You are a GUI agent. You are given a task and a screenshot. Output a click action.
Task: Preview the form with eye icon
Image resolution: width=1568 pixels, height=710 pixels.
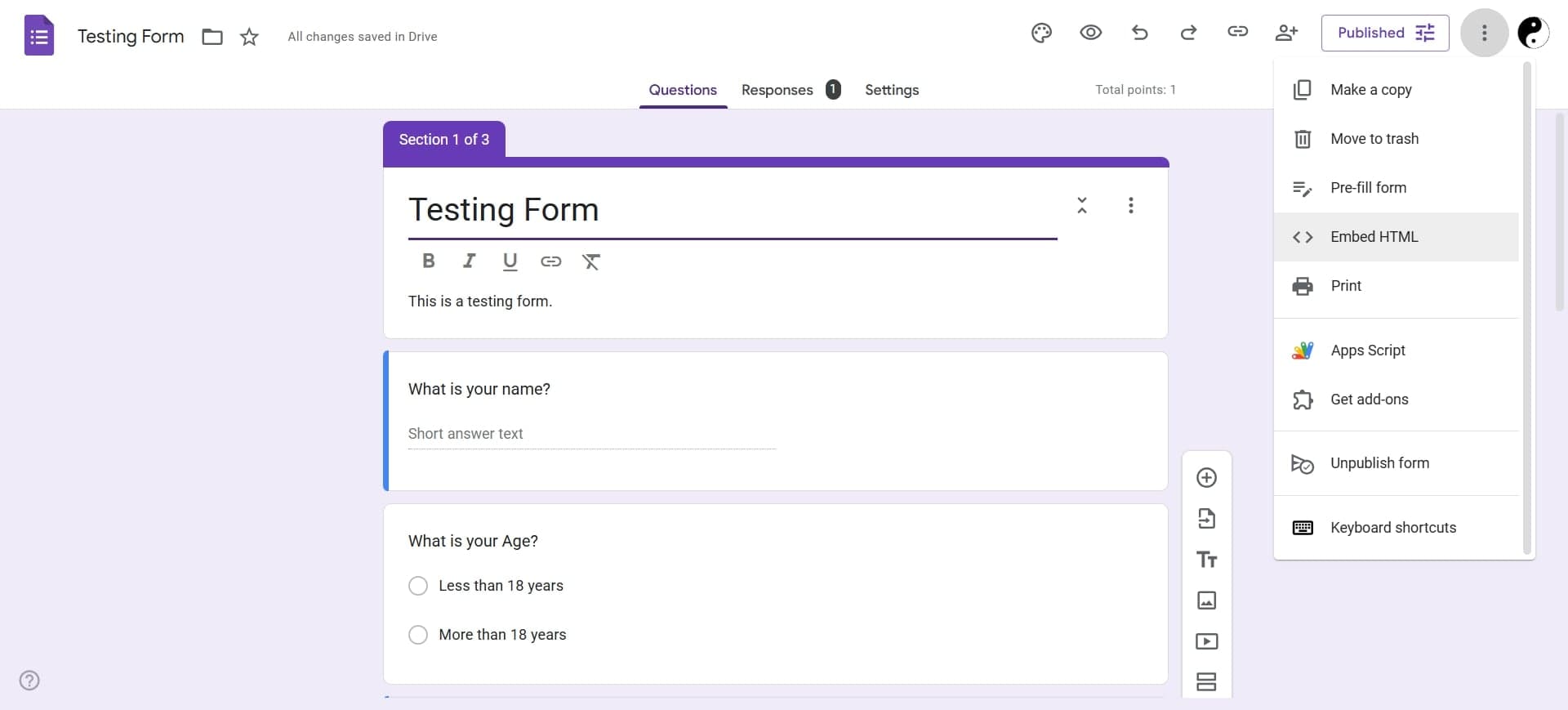point(1090,33)
